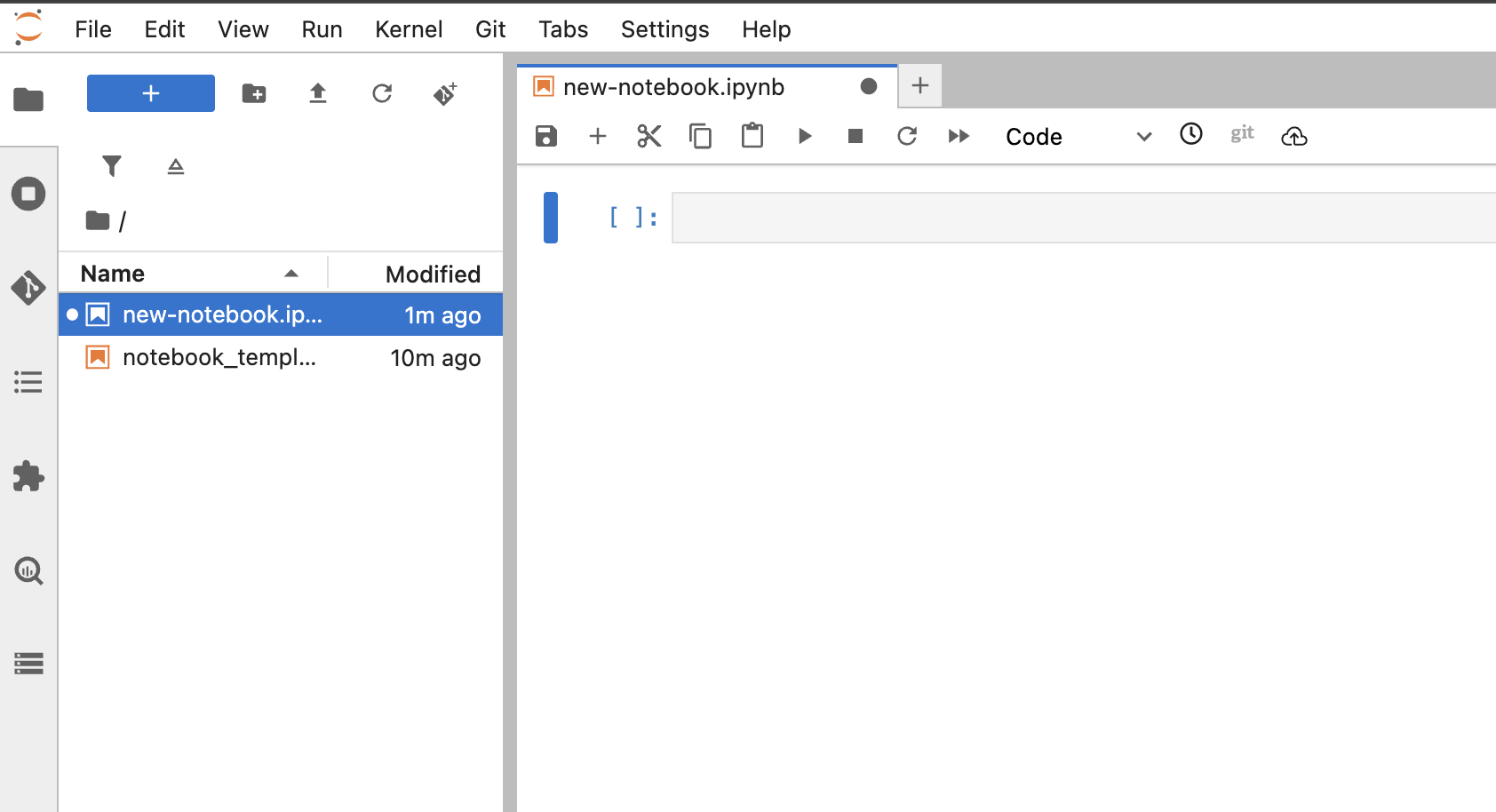
Task: Open the Git menu
Action: coord(490,29)
